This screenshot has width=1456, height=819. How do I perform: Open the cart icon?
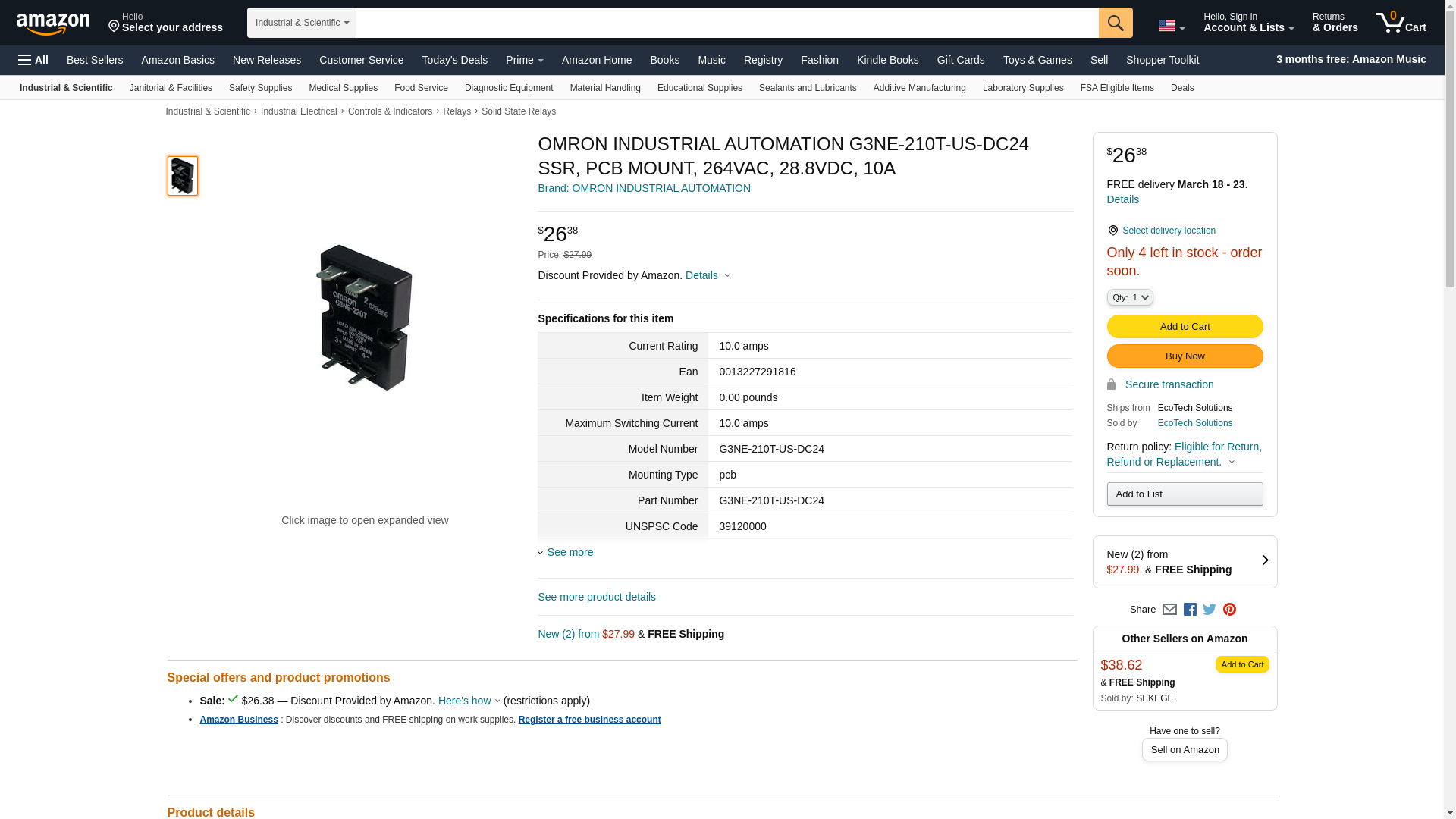click(x=1401, y=22)
